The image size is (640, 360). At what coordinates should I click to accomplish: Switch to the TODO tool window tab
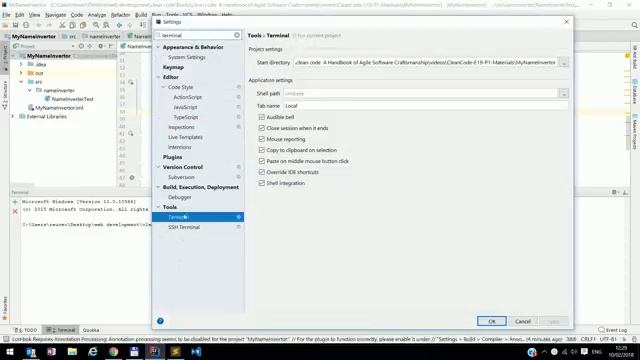coord(26,330)
